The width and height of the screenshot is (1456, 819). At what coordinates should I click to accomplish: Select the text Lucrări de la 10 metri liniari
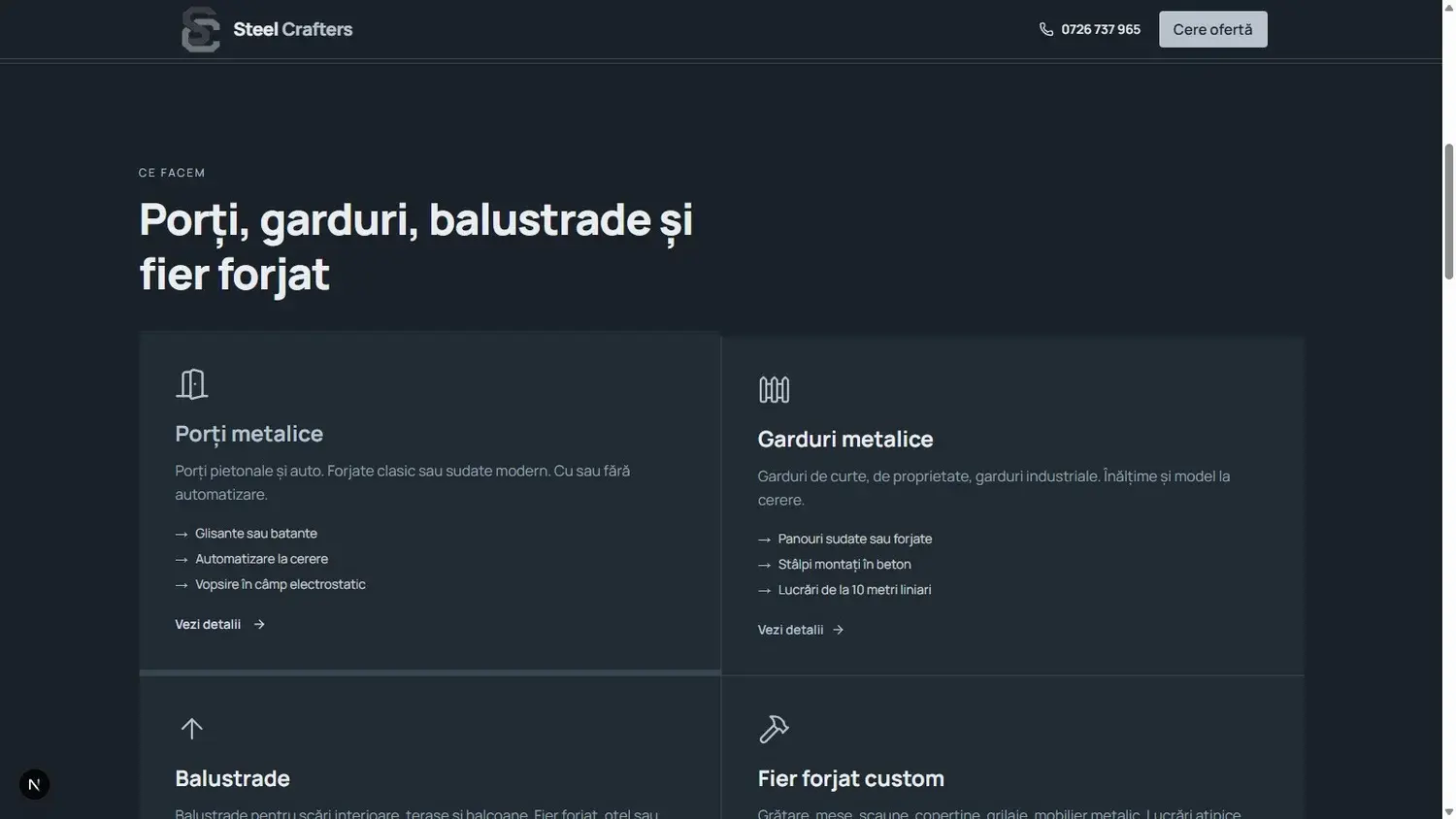pos(854,589)
